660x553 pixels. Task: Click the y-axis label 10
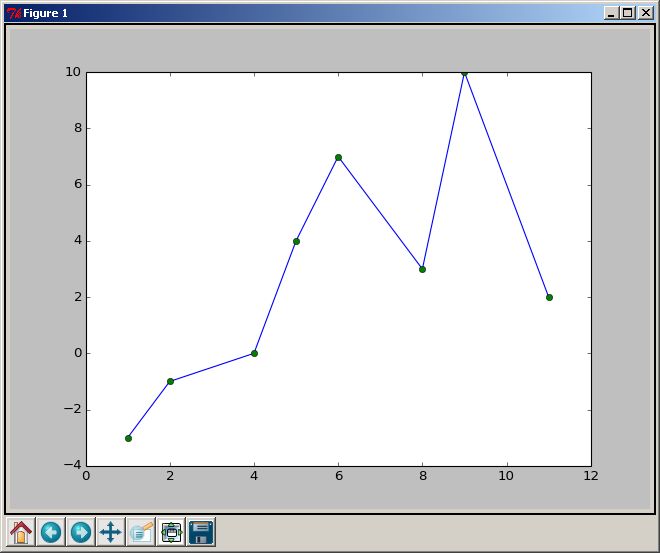72,72
